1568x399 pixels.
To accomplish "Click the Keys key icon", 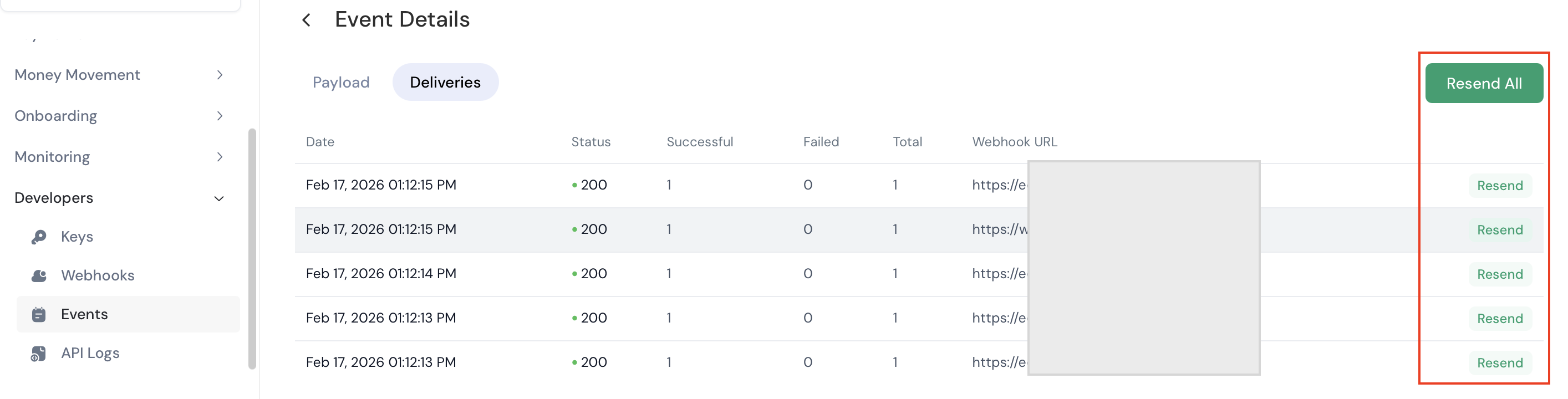I will click(x=39, y=237).
